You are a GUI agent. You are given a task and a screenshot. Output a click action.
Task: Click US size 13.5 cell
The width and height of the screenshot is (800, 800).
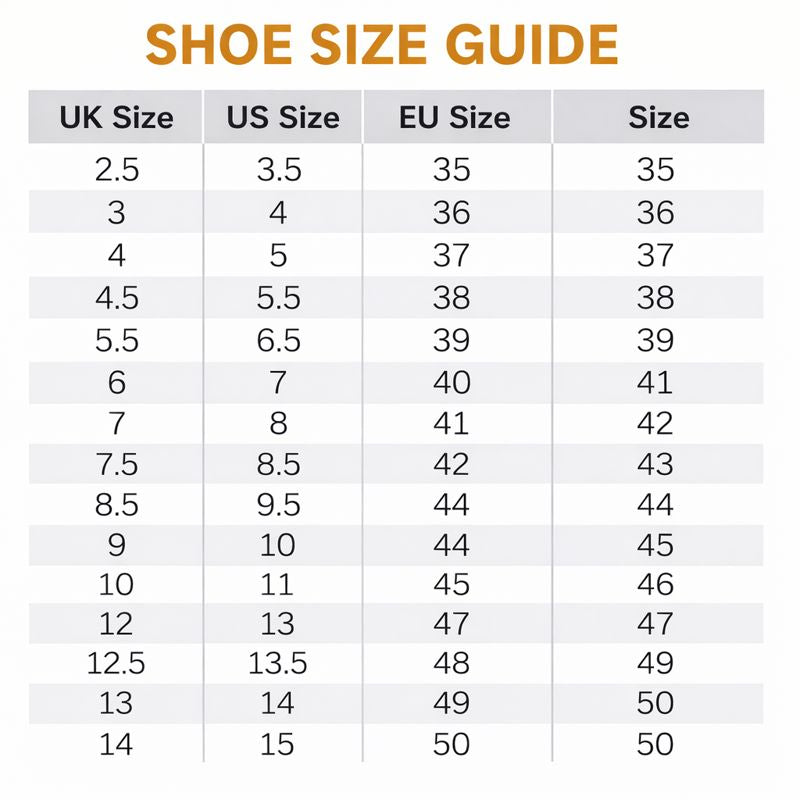279,663
